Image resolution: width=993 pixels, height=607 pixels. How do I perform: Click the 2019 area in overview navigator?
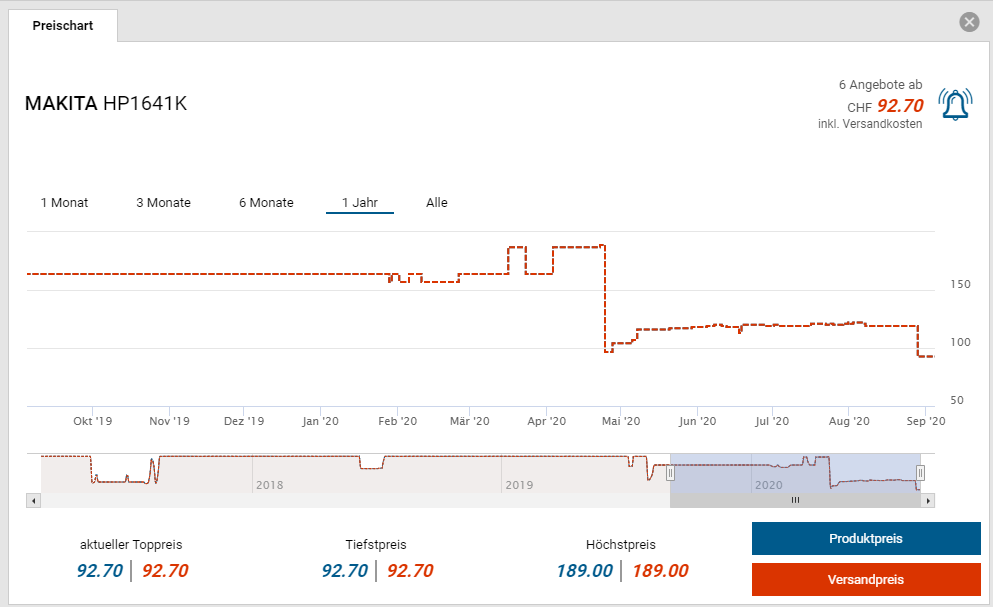click(x=519, y=485)
